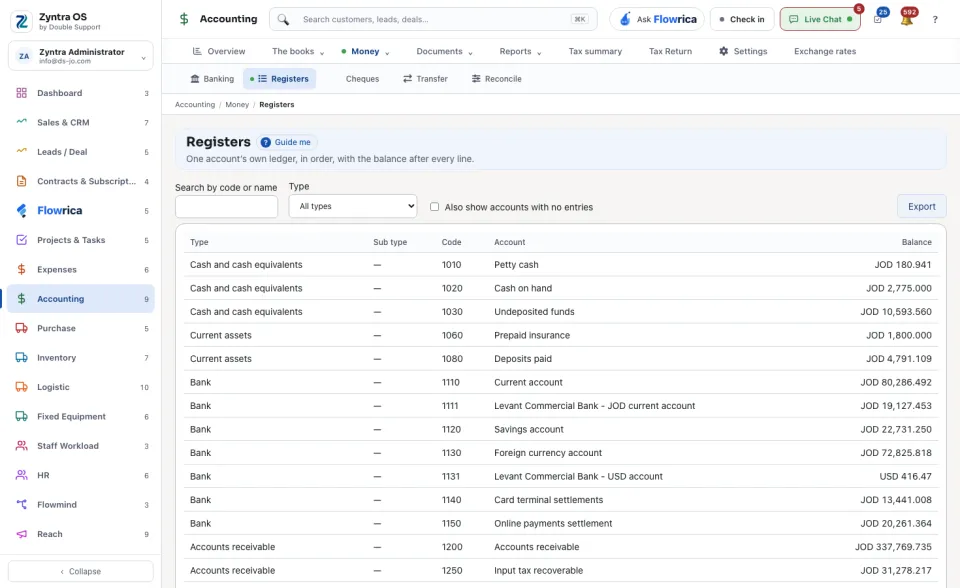Click Money breadcrumb link

pos(237,105)
